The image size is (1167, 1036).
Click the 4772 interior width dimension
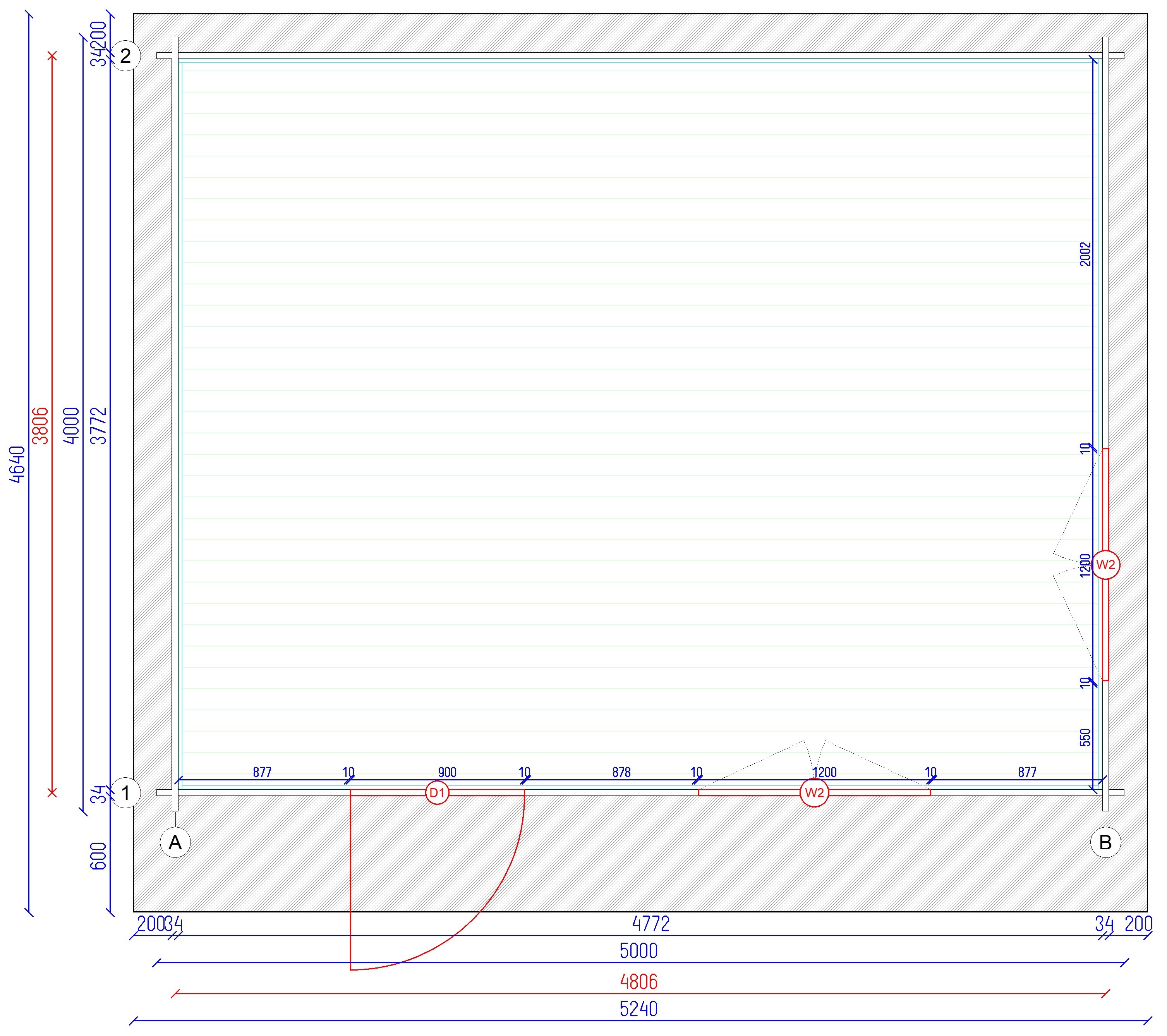point(650,923)
